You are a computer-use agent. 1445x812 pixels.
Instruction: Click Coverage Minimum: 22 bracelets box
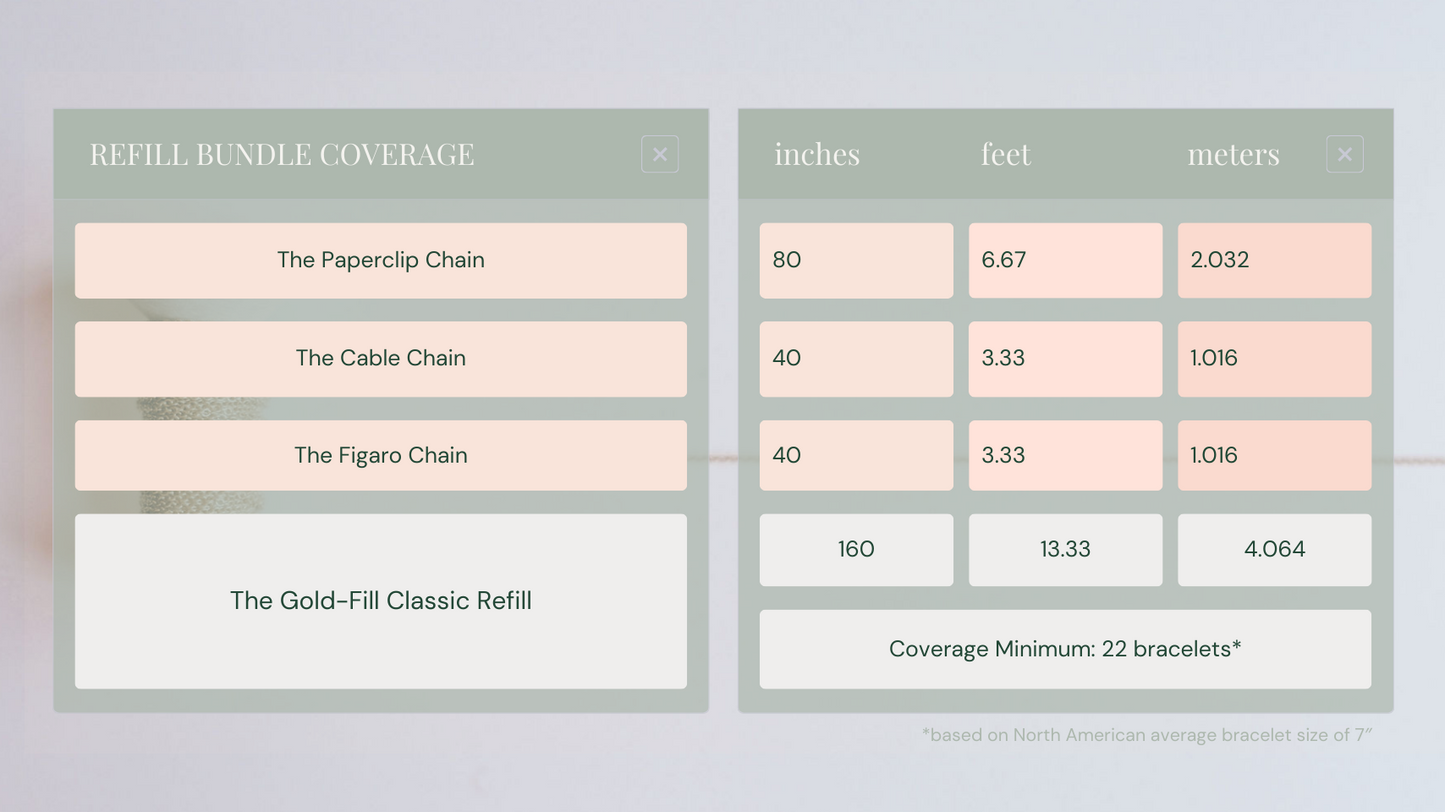click(1065, 649)
